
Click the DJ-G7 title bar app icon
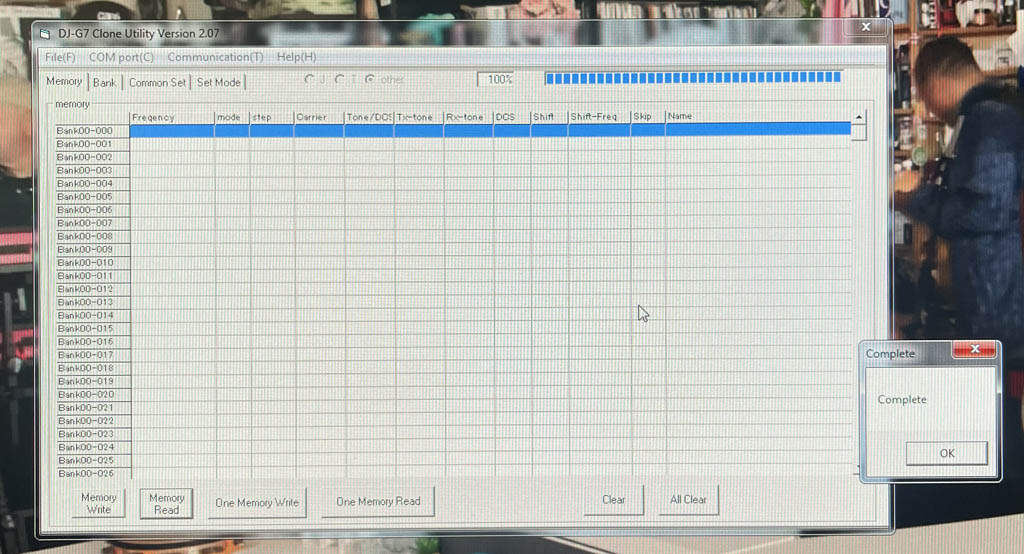(45, 33)
